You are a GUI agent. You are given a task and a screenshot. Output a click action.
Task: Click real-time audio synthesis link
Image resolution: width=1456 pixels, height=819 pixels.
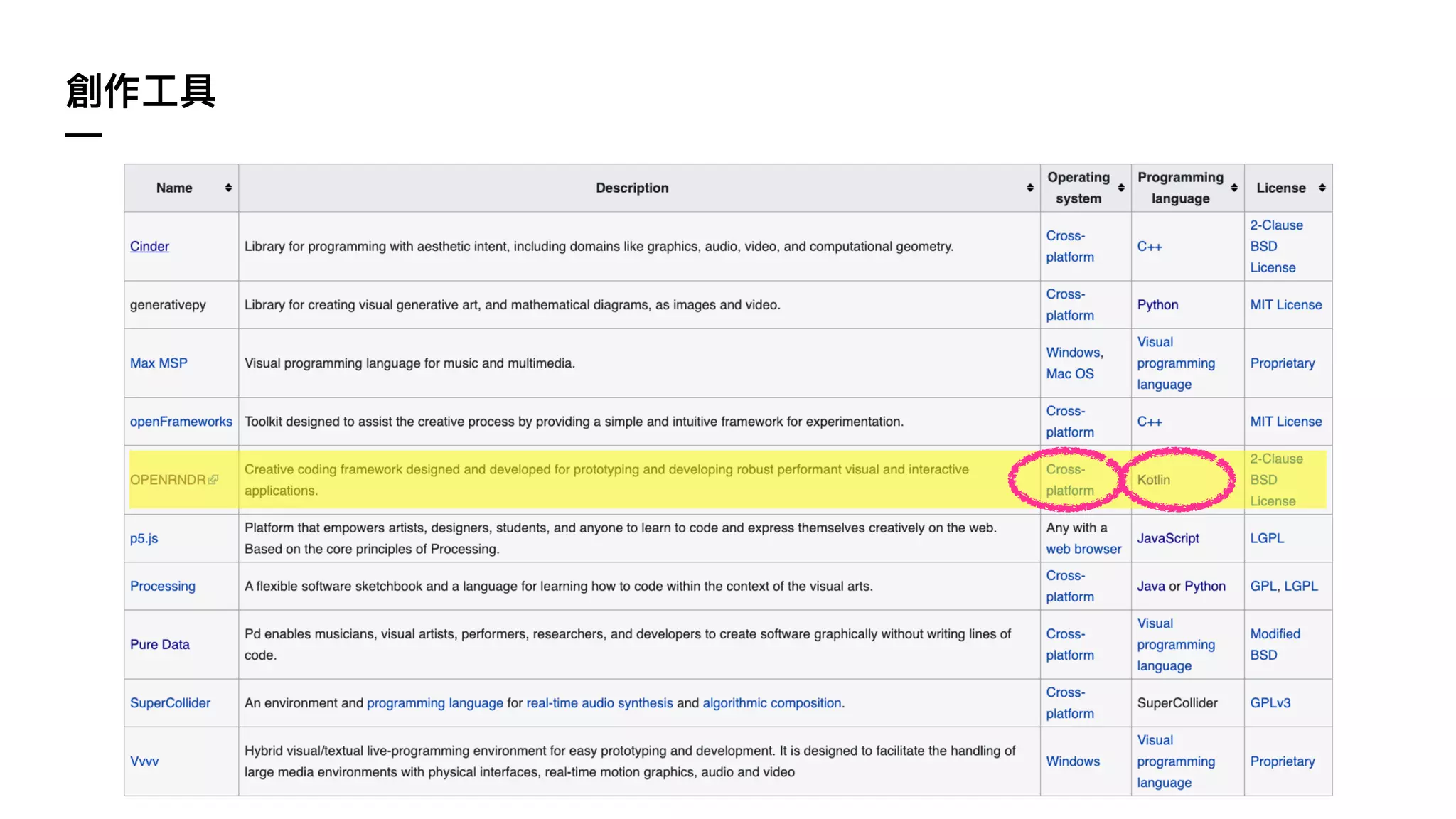599,702
